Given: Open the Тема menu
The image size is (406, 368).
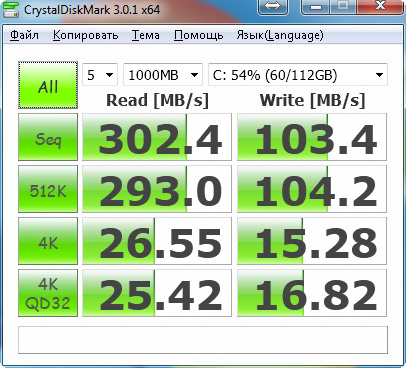Looking at the screenshot, I should 145,35.
